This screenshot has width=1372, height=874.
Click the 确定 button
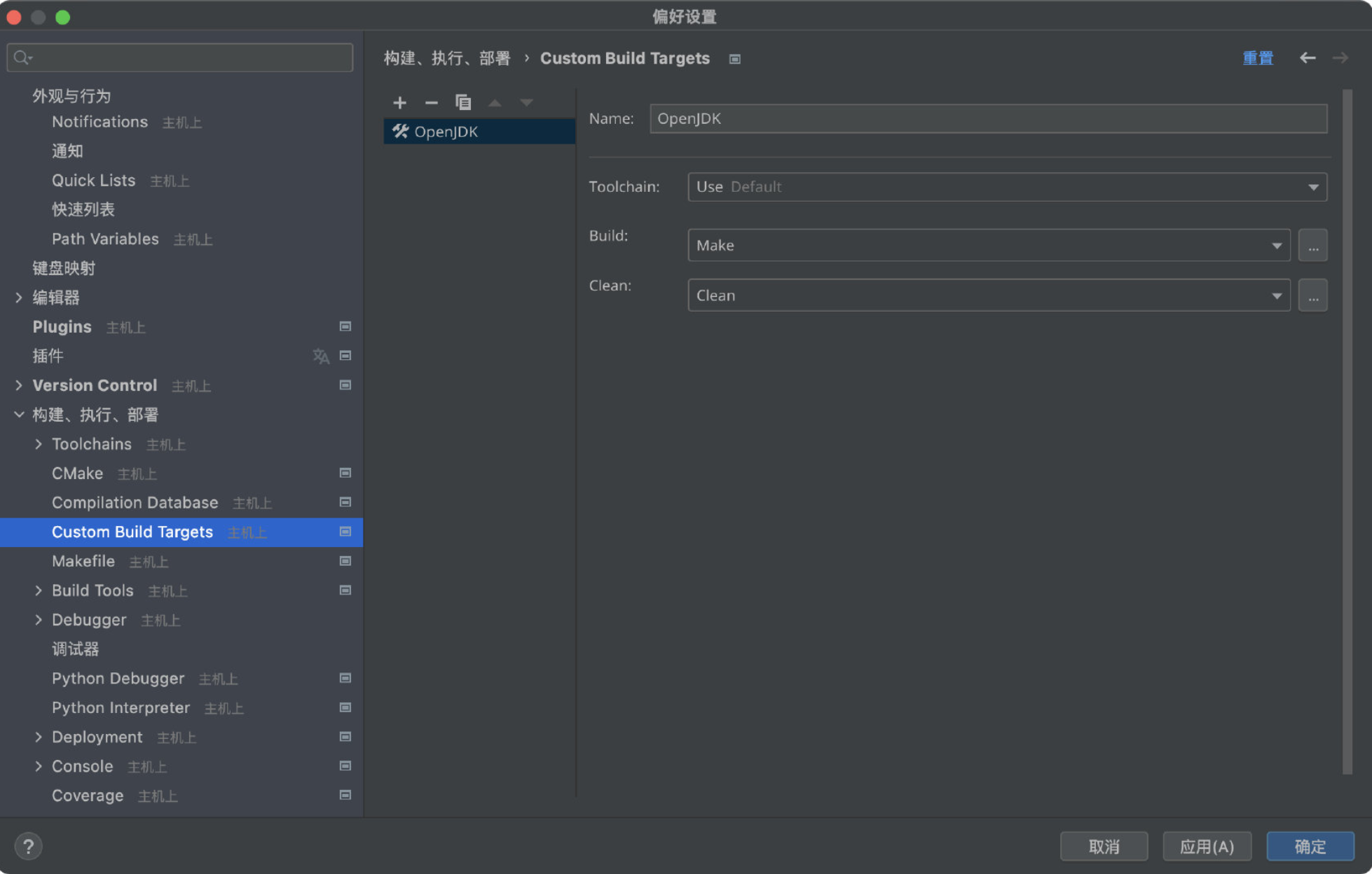point(1310,847)
